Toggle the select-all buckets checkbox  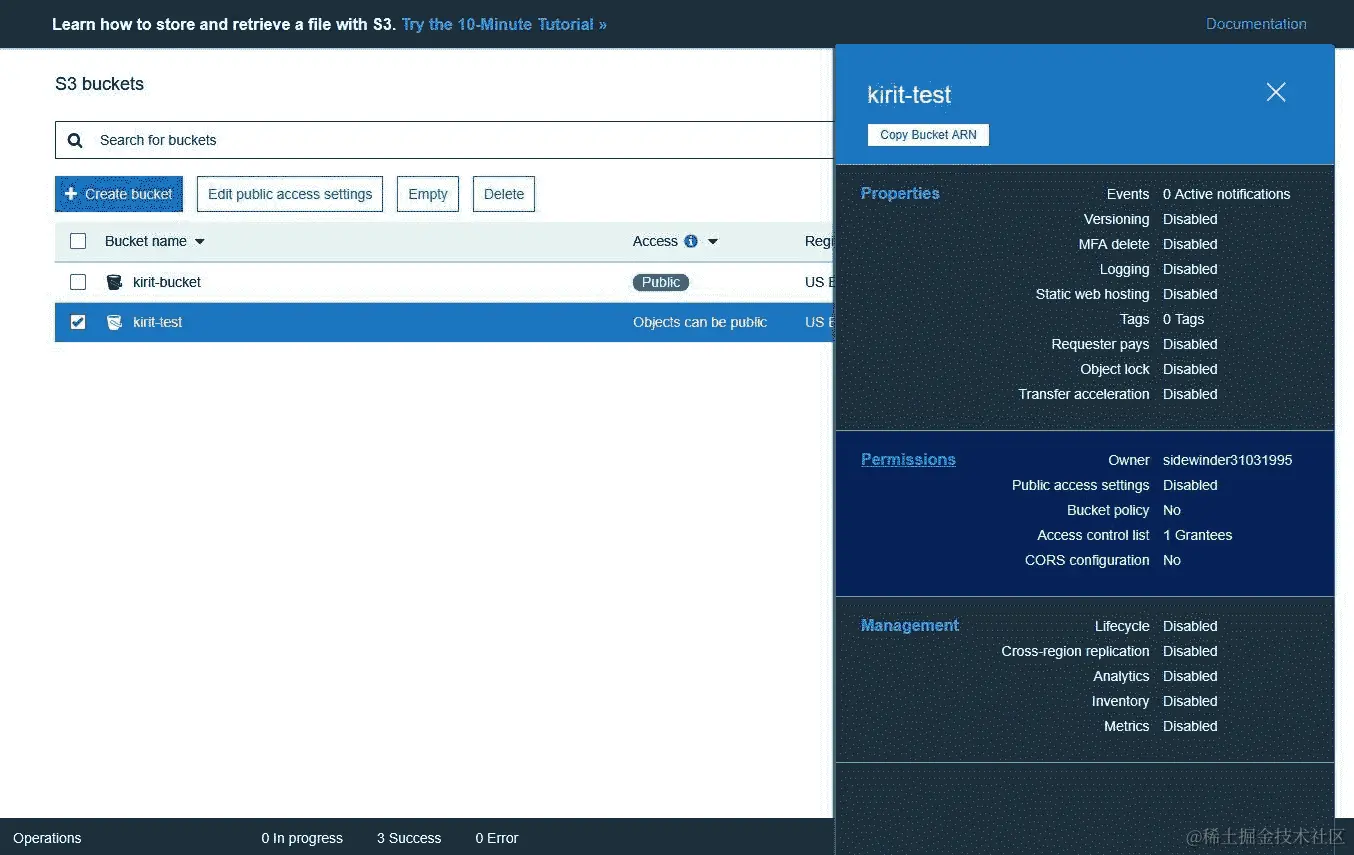coord(78,241)
